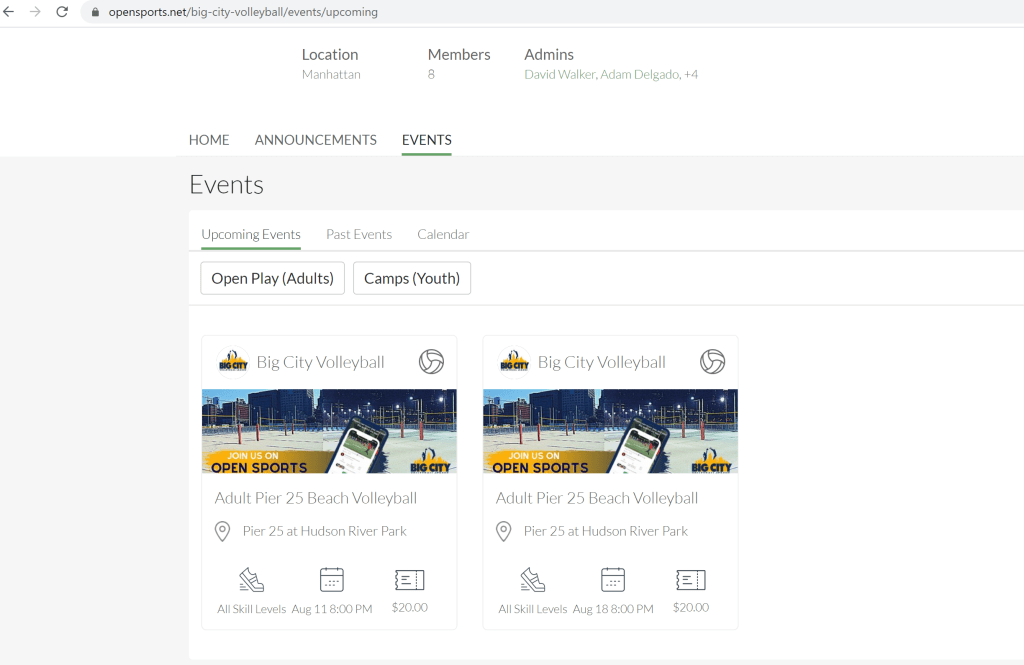This screenshot has height=665, width=1024.
Task: Click Pier 25 at Hudson River Park, Aug 18 card
Action: click(605, 531)
